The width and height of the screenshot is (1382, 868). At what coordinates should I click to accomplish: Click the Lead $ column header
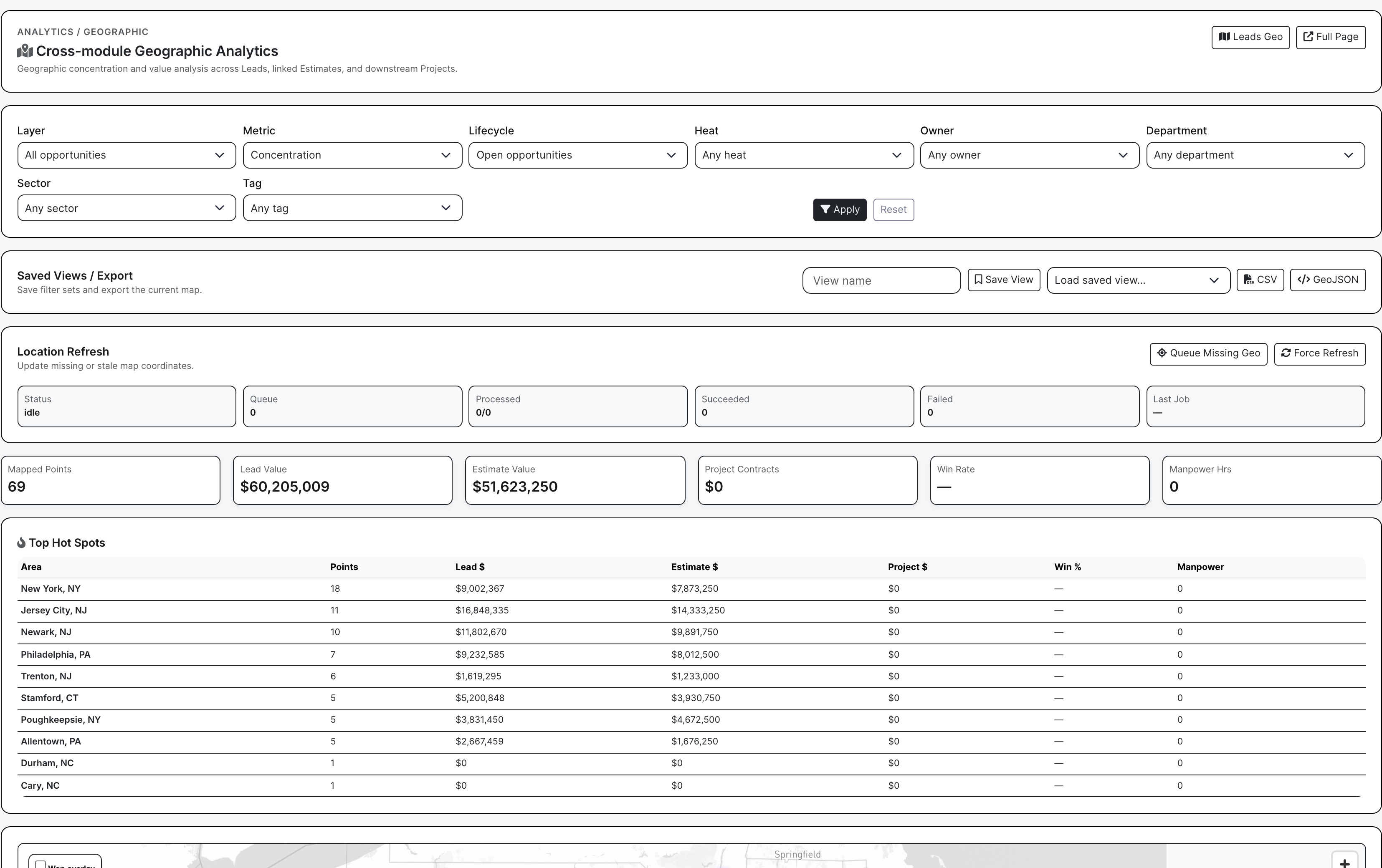point(469,567)
